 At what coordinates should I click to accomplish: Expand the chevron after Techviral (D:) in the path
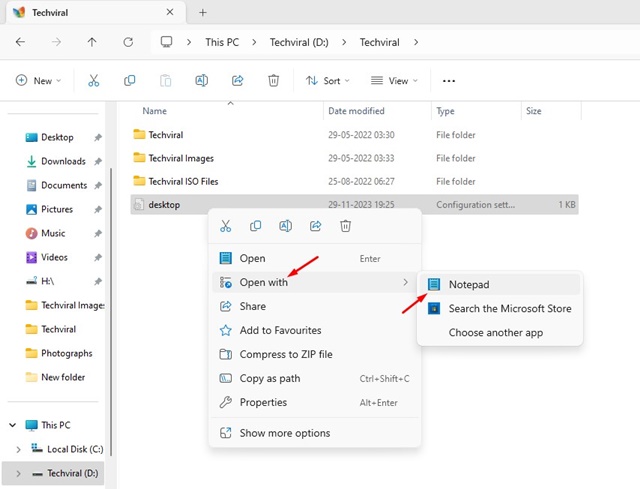click(344, 42)
